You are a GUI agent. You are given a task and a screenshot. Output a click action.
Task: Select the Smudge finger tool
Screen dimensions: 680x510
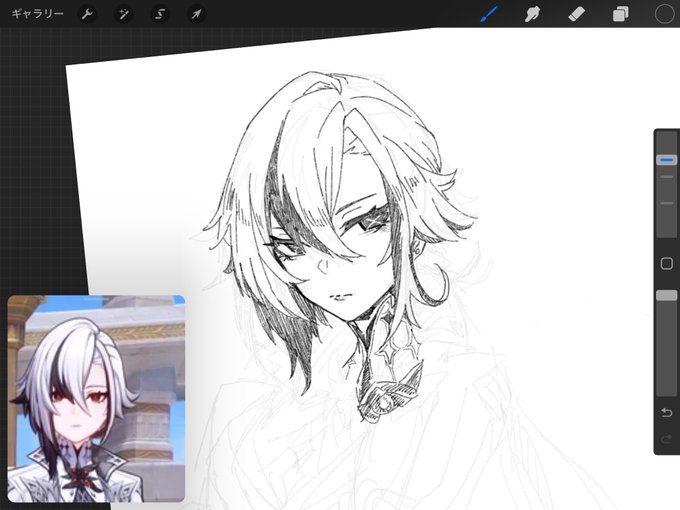click(533, 14)
